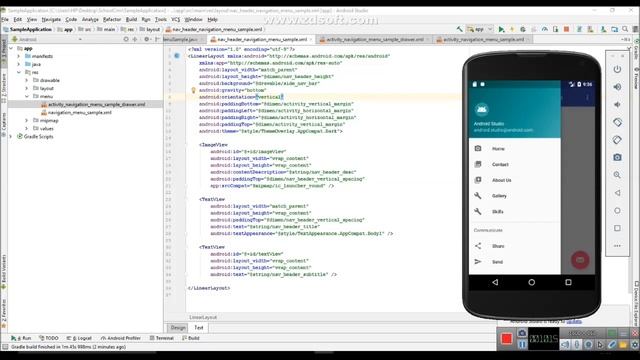Screen dimensions: 640x360
Task: Switch to activity_navigation_menu_sample_drawer.xml tab
Action: (375, 39)
